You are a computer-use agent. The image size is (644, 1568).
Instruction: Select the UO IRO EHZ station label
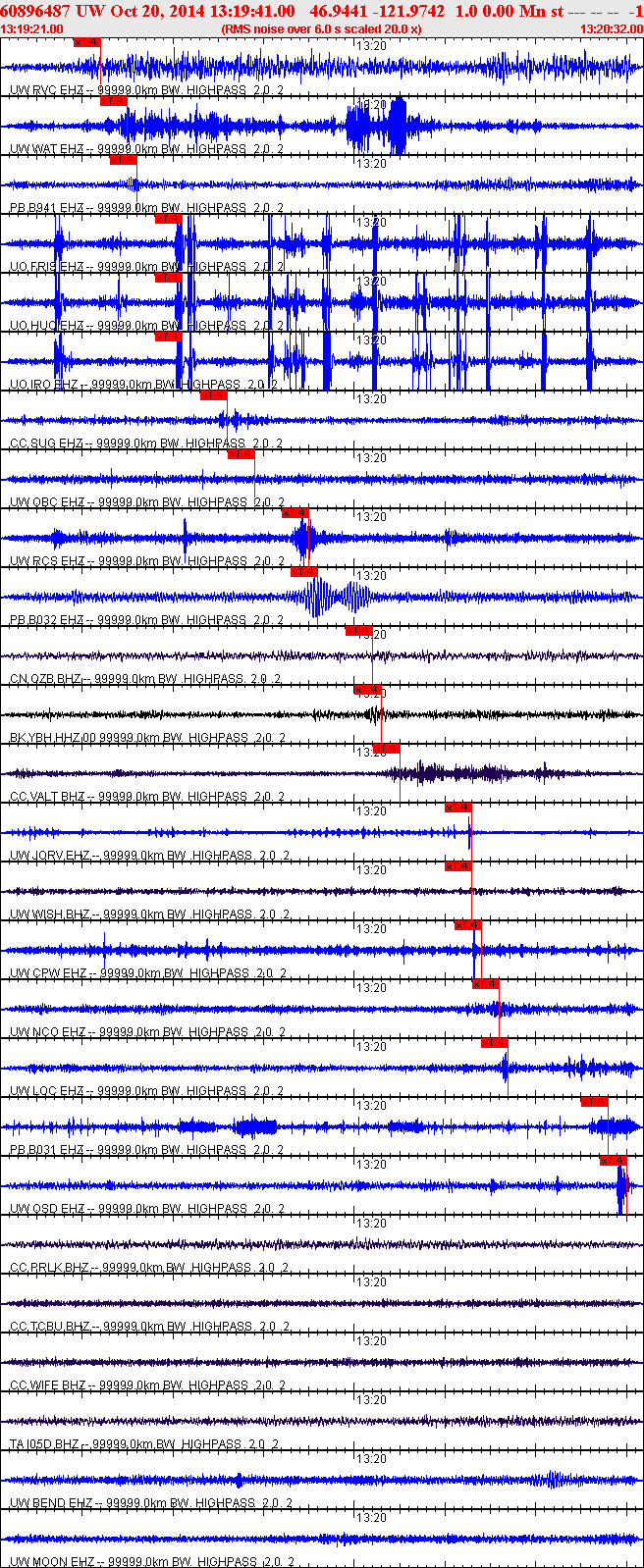[x=144, y=385]
